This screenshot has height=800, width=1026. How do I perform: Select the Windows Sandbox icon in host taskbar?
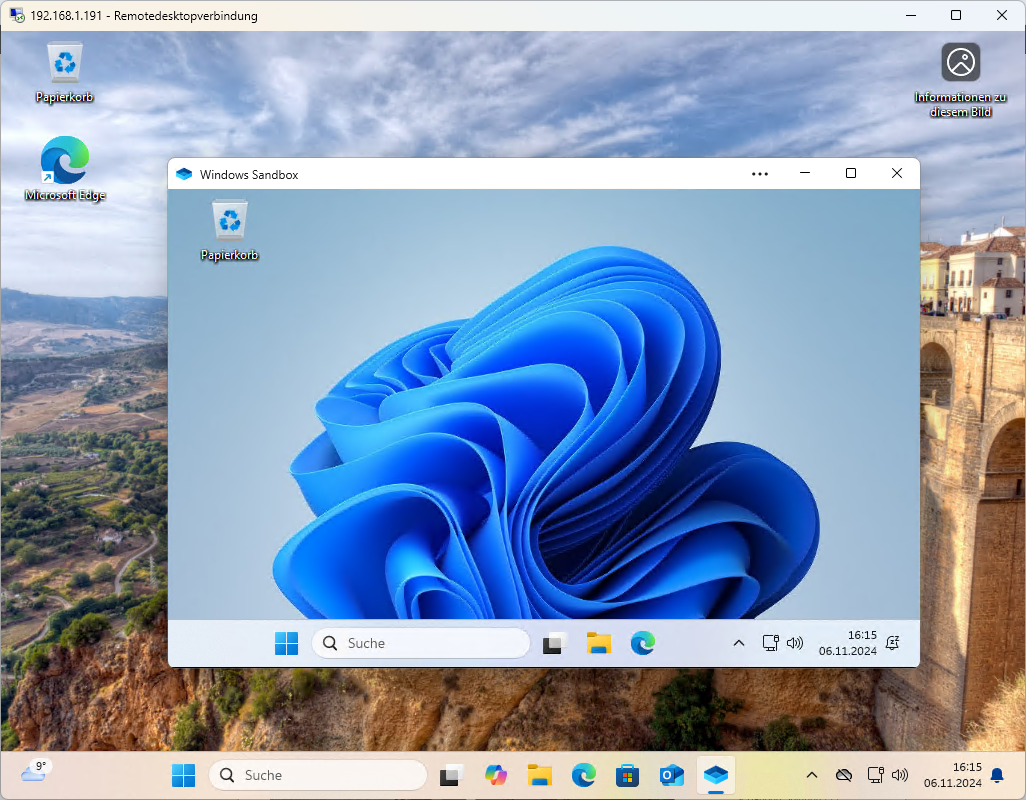[x=715, y=775]
